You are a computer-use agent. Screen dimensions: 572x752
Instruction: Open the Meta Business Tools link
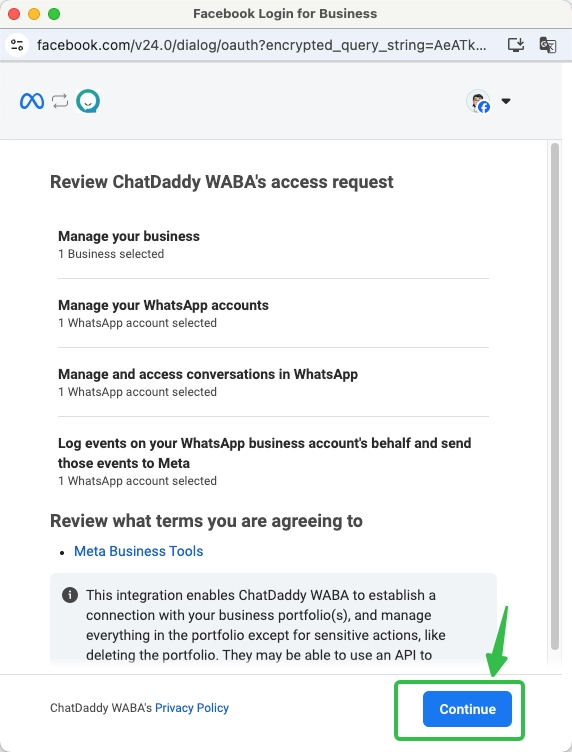tap(139, 551)
